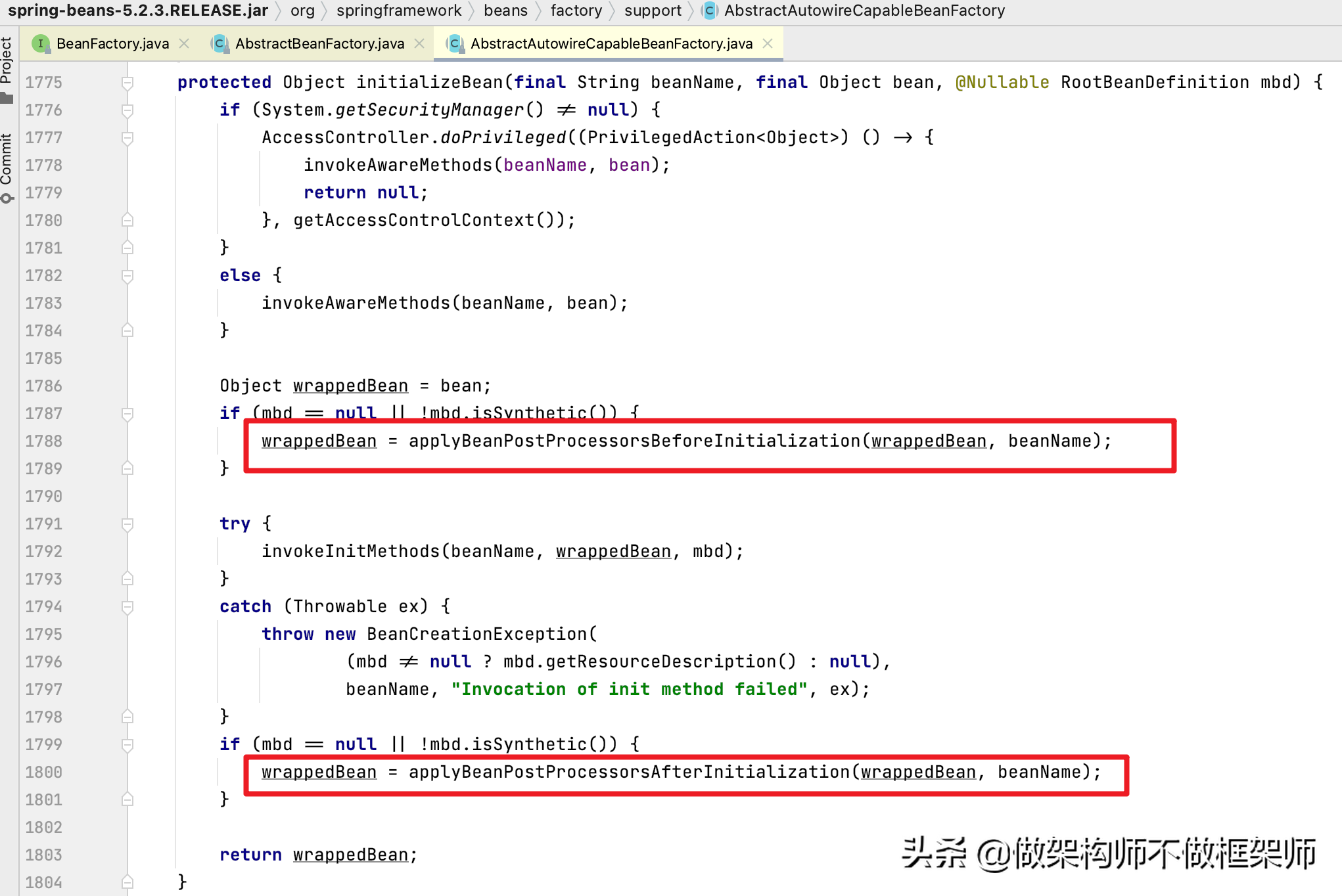Screen dimensions: 1342x896
Task: Click the BeanFactory.java interface icon
Action: pos(41,43)
